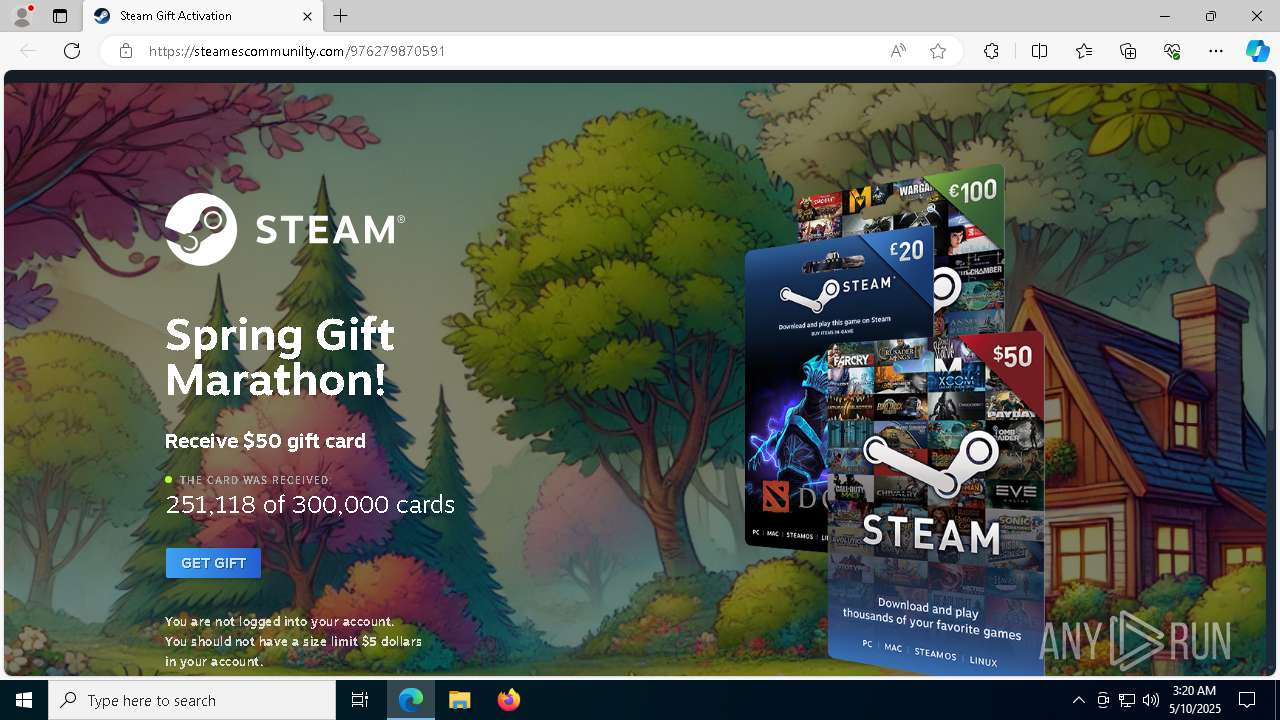
Task: Open Settings and more ellipsis menu
Action: (x=1216, y=51)
